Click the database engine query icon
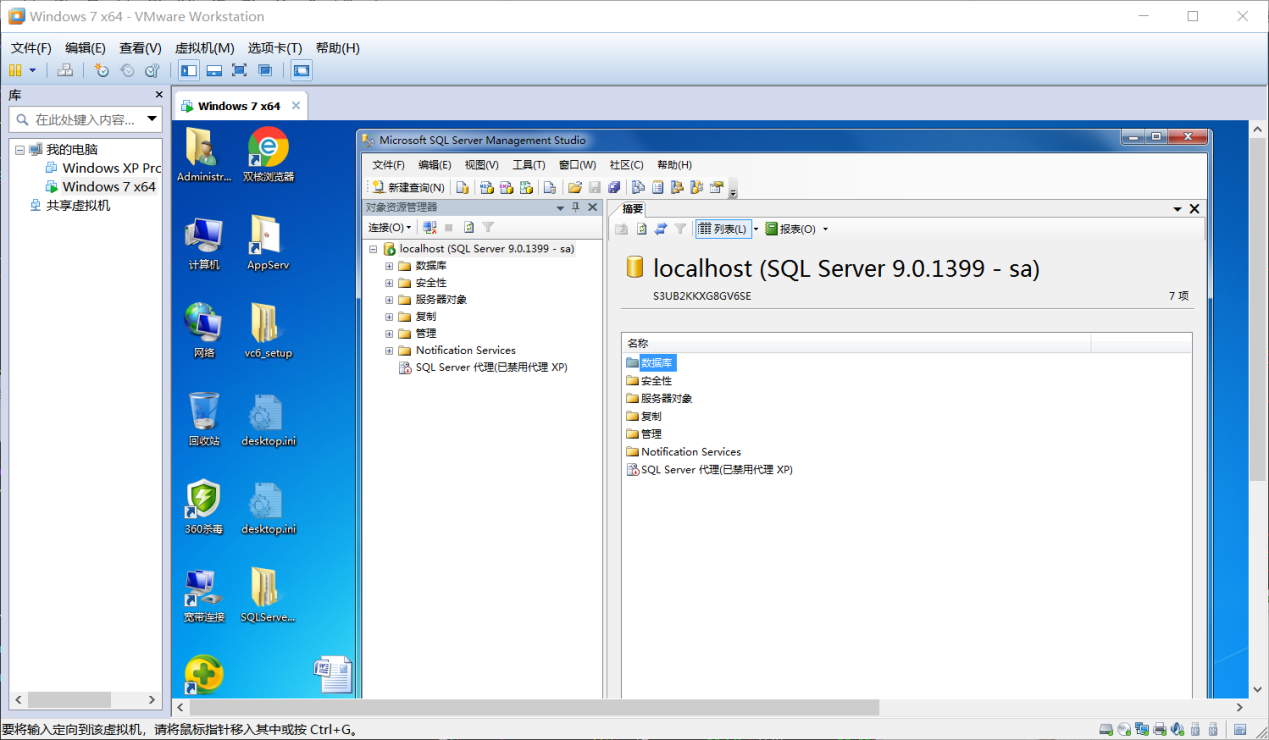This screenshot has width=1269, height=740. pyautogui.click(x=462, y=187)
